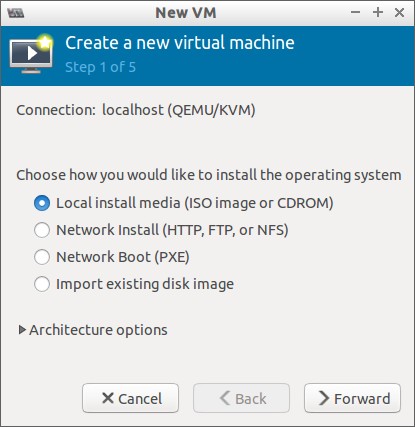Screen dimensions: 415x427
Task: Click the greyed-out Back button
Action: click(241, 398)
